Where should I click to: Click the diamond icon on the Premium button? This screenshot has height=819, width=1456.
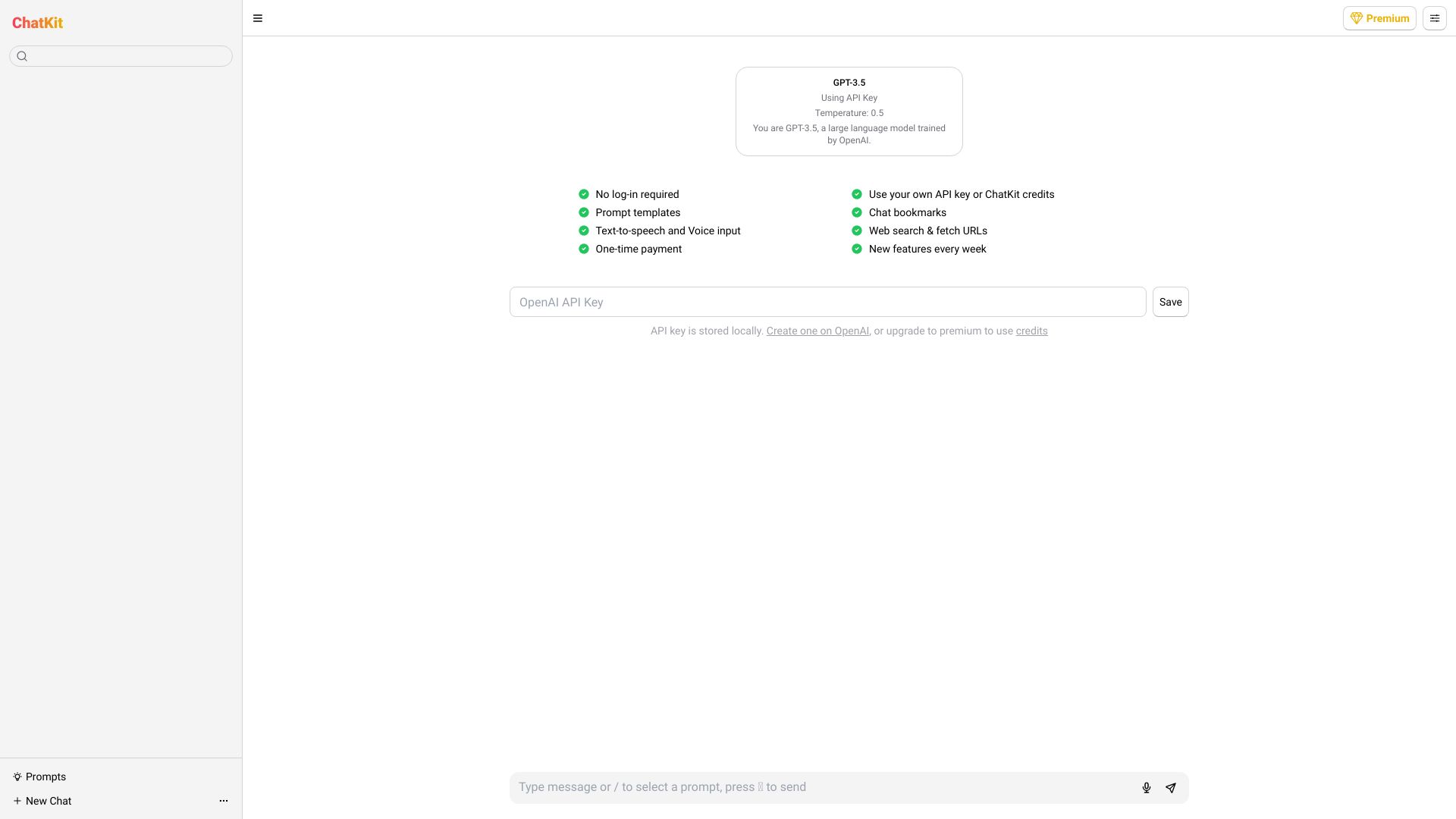[x=1357, y=17]
